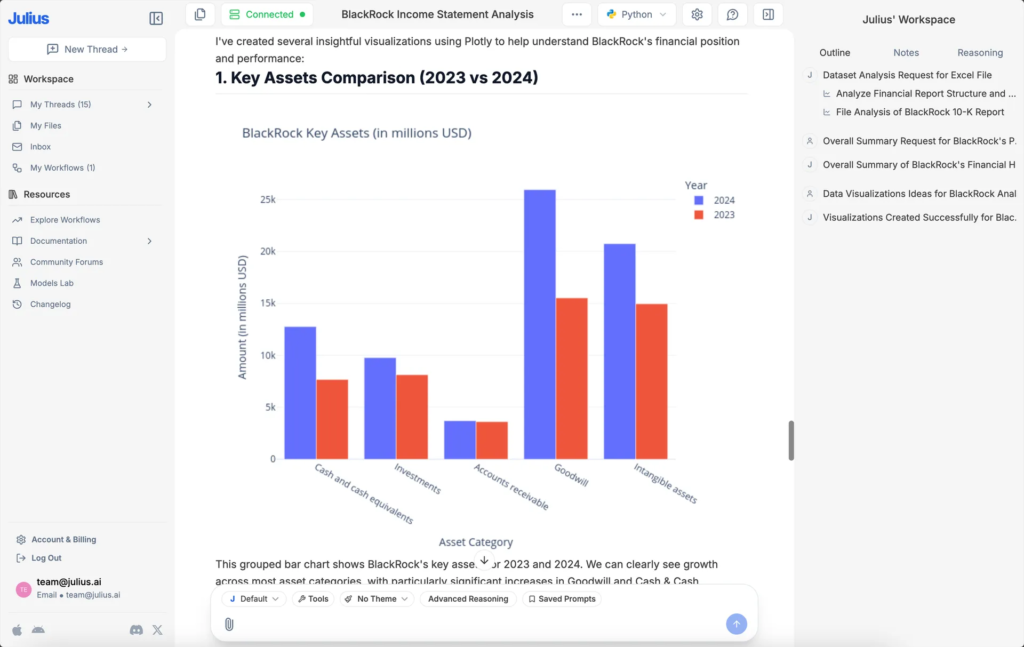Expand My Threads list
Image resolution: width=1024 pixels, height=647 pixels.
click(x=149, y=105)
